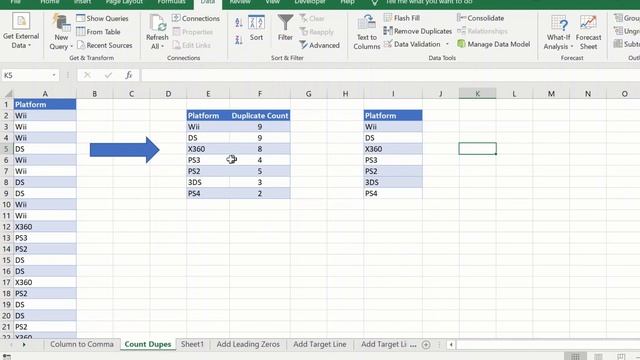This screenshot has height=360, width=640.
Task: Select the Count Dupes sheet tab
Action: [148, 344]
